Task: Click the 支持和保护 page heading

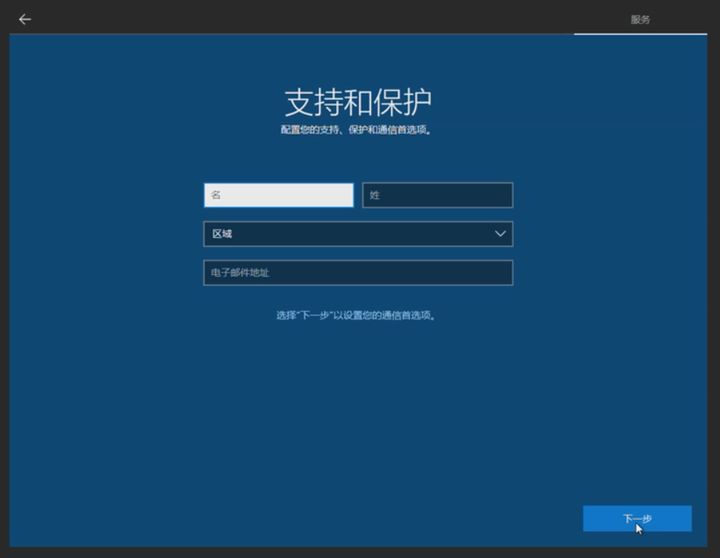Action: point(358,103)
